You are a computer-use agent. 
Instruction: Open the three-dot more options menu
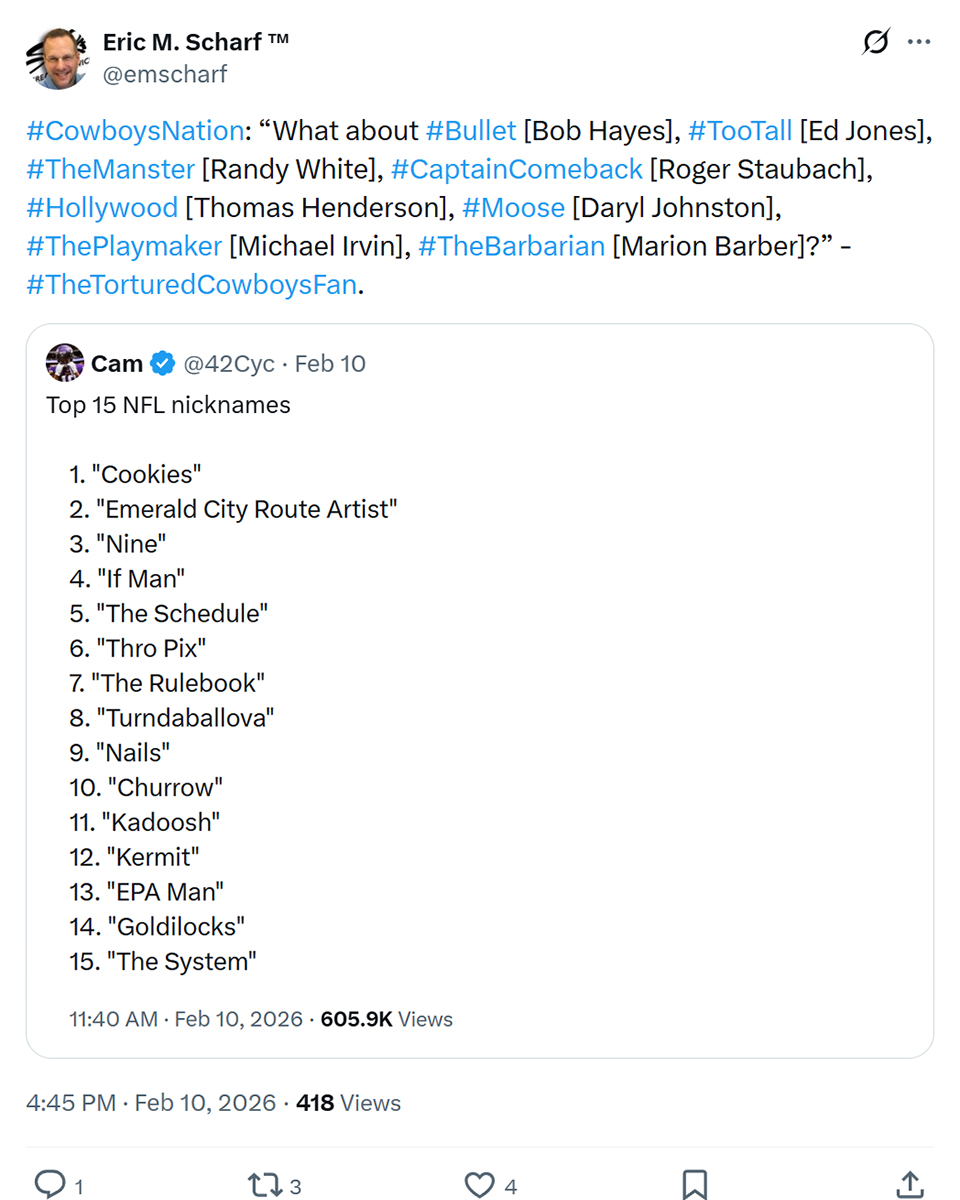[x=918, y=43]
